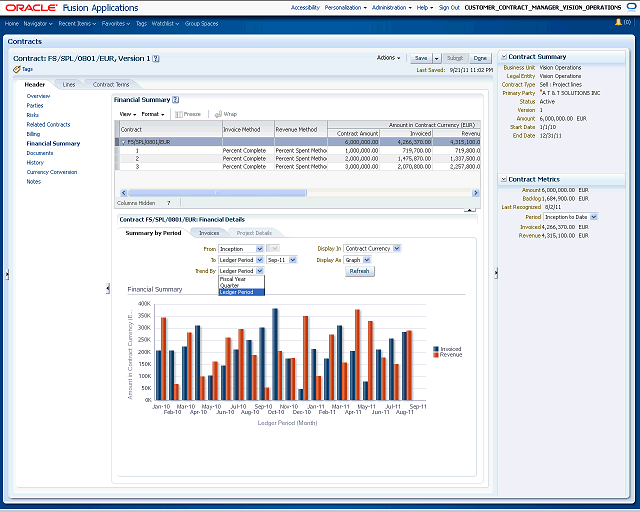Viewport: 640px width, 512px height.
Task: Click the Accessibility link
Action: (305, 8)
